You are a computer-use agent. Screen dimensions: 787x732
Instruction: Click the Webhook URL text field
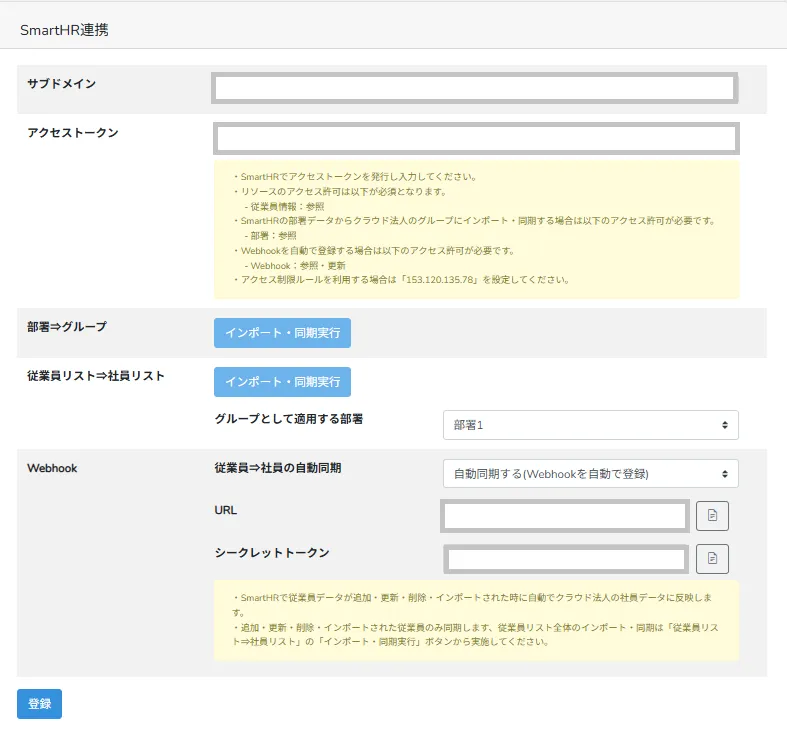[x=565, y=516]
